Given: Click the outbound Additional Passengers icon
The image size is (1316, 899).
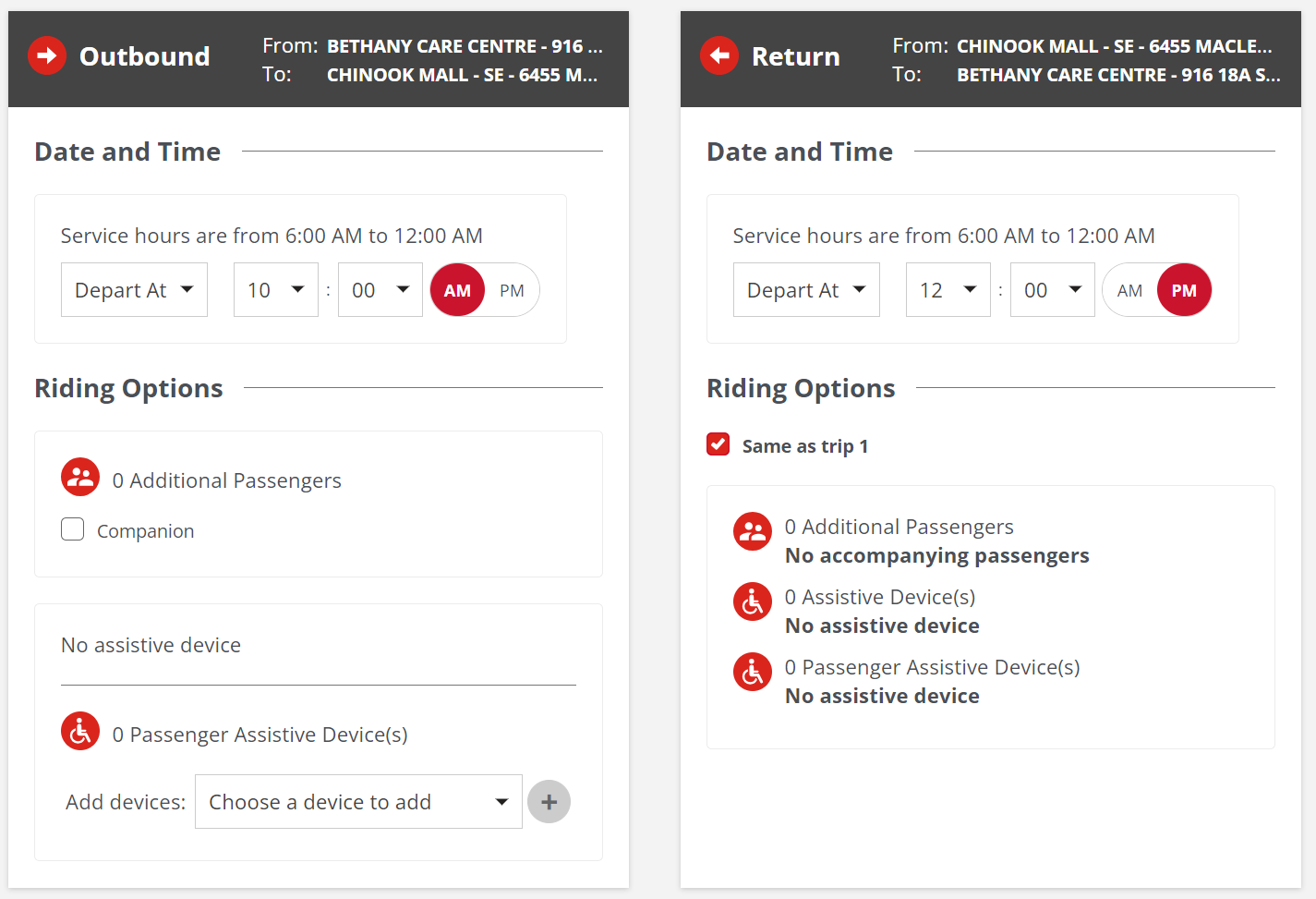Looking at the screenshot, I should 80,478.
